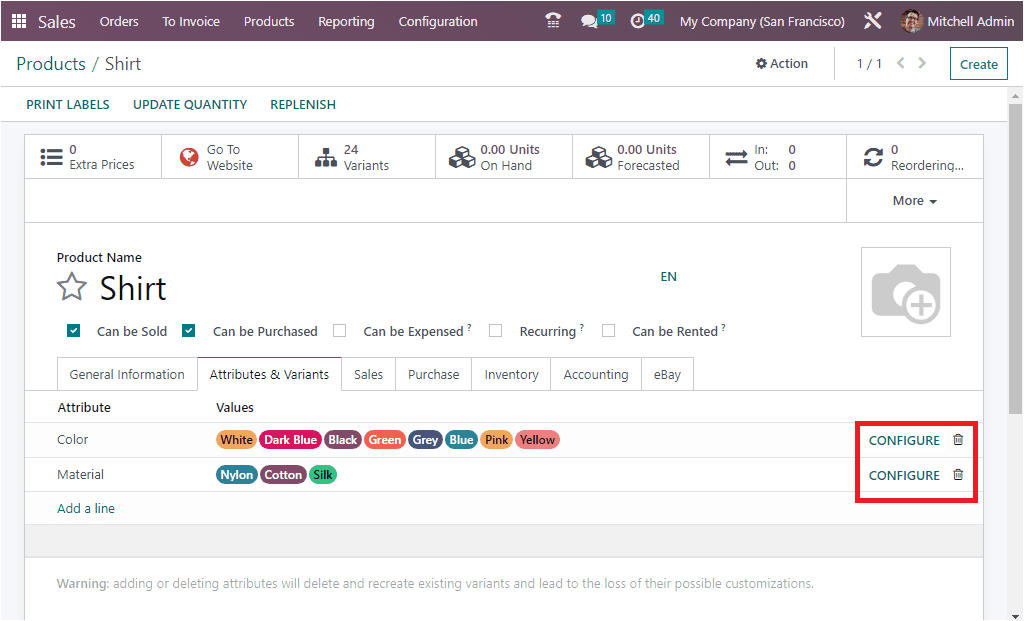This screenshot has width=1024, height=621.
Task: Open the conversations chat icon
Action: pos(589,22)
